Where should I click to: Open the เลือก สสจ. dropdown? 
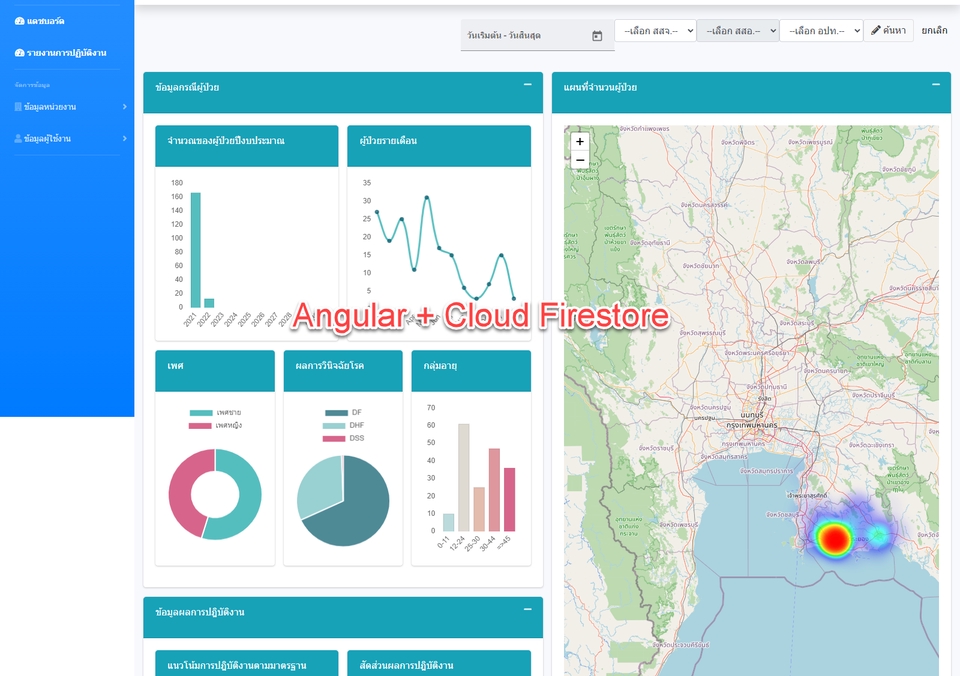(655, 31)
